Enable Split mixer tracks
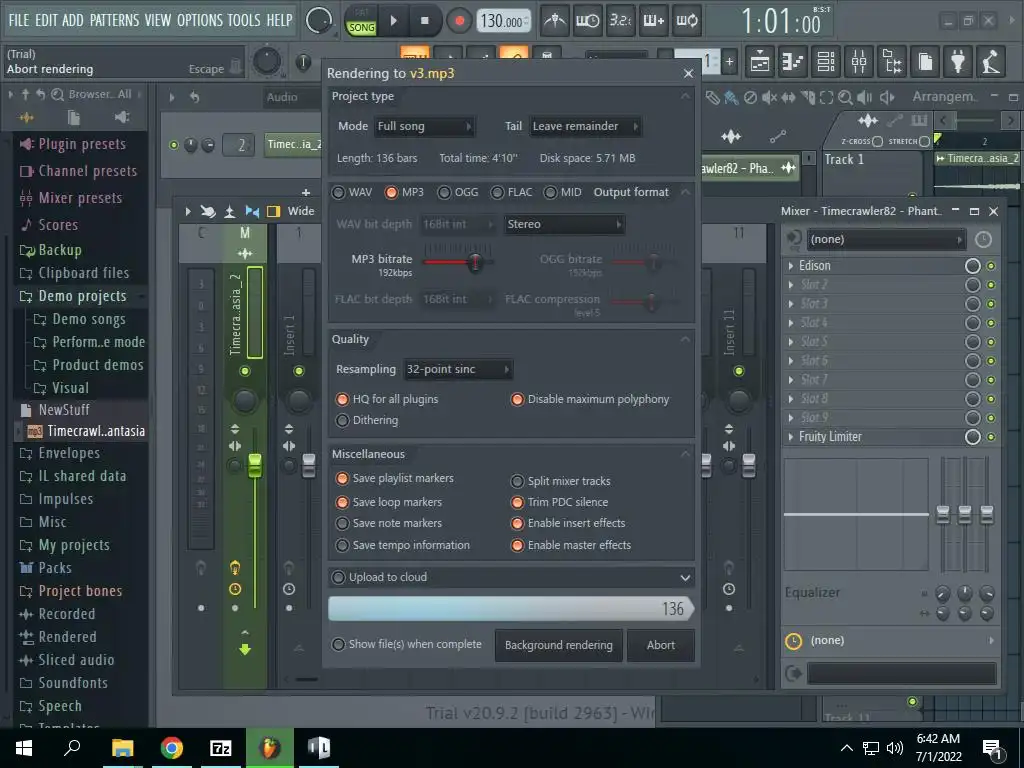Viewport: 1024px width, 768px height. 560,481
